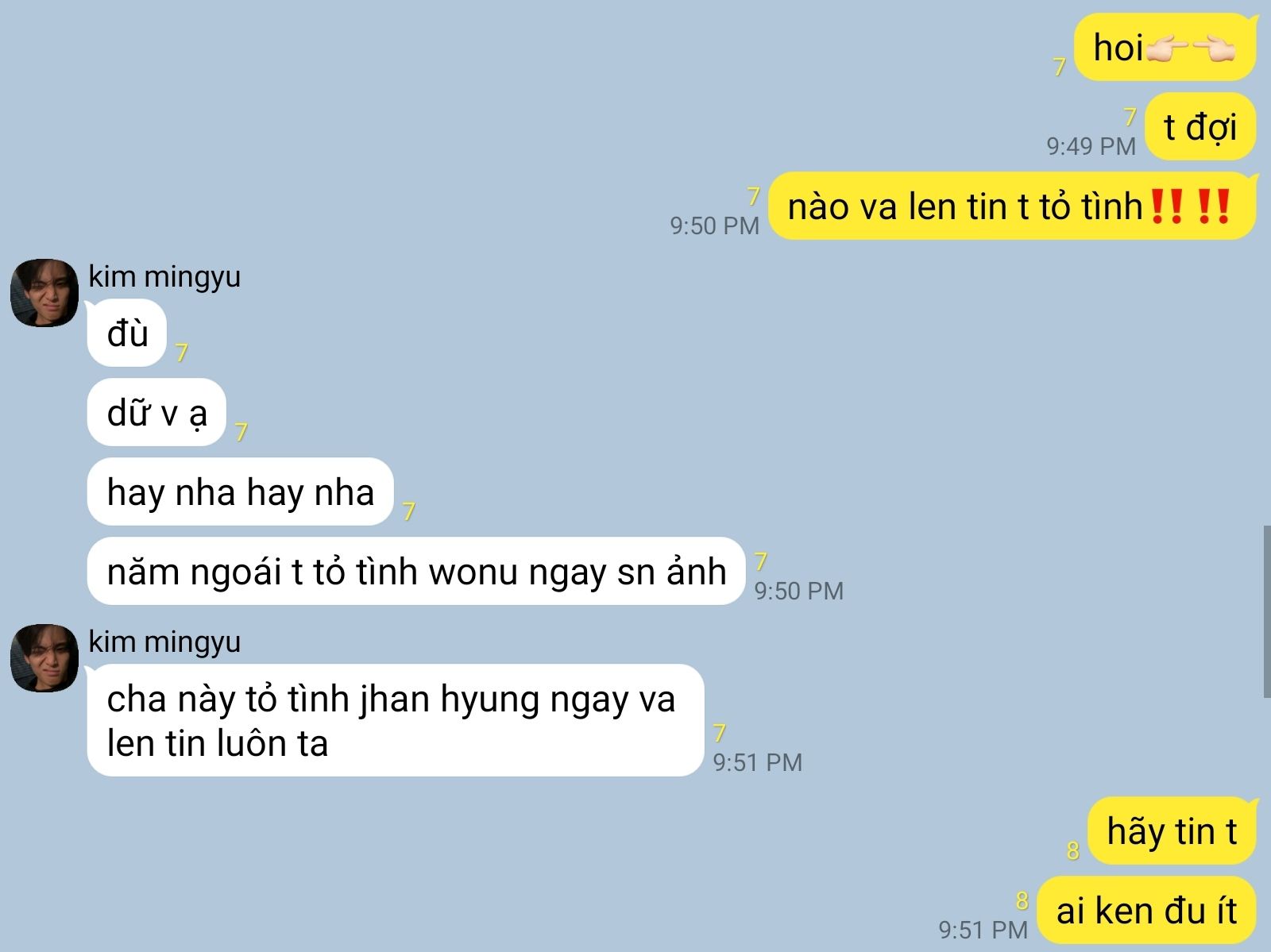Screen dimensions: 1271x952
Task: Select the "nào va len tin t tỏ tình" bubble
Action: click(1012, 206)
